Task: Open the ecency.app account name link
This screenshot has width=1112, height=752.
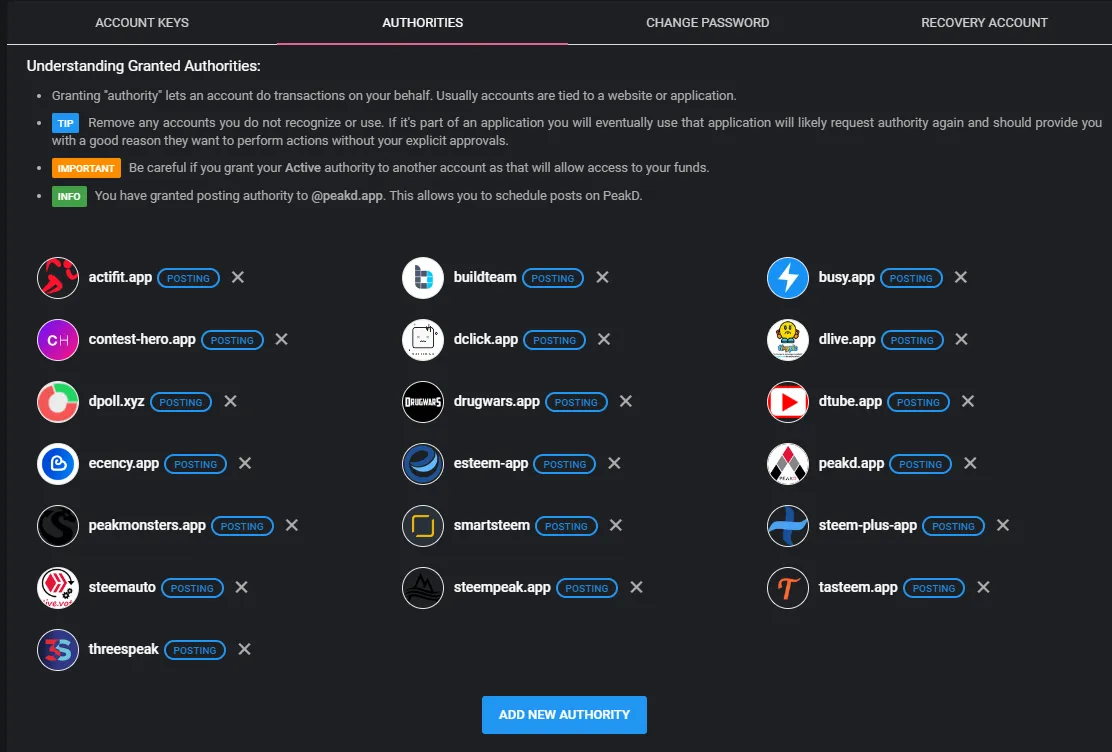Action: [x=123, y=463]
